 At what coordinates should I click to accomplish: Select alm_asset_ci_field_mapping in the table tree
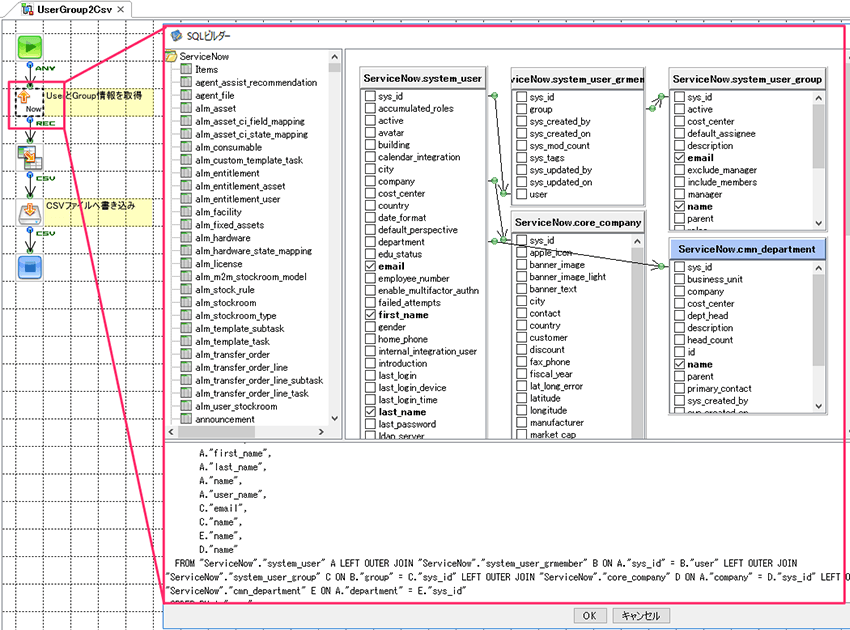(x=250, y=121)
